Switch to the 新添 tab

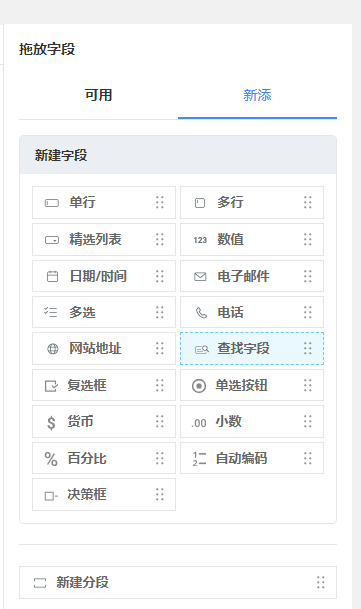point(257,95)
